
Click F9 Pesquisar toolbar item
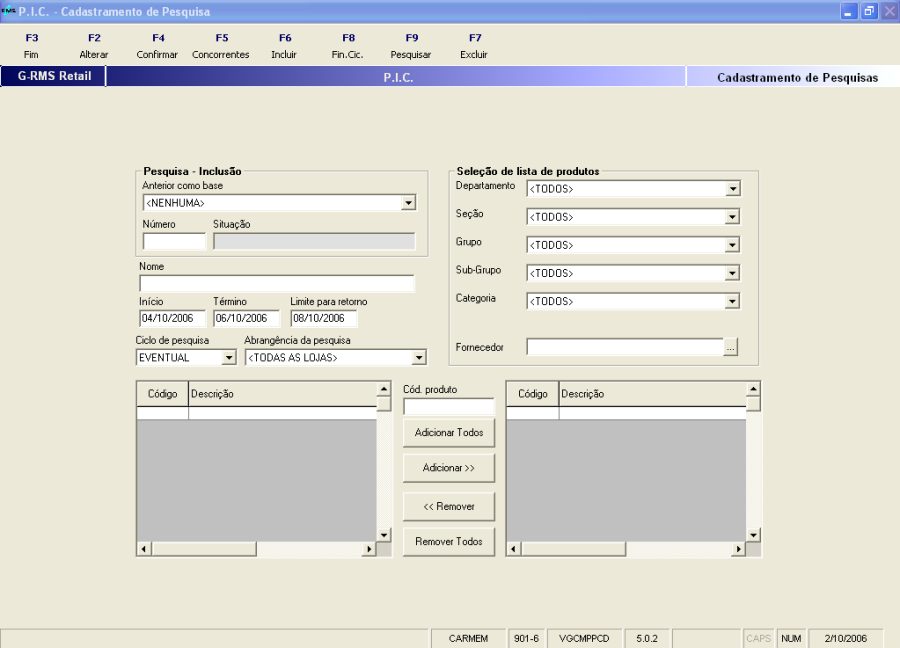(x=411, y=46)
